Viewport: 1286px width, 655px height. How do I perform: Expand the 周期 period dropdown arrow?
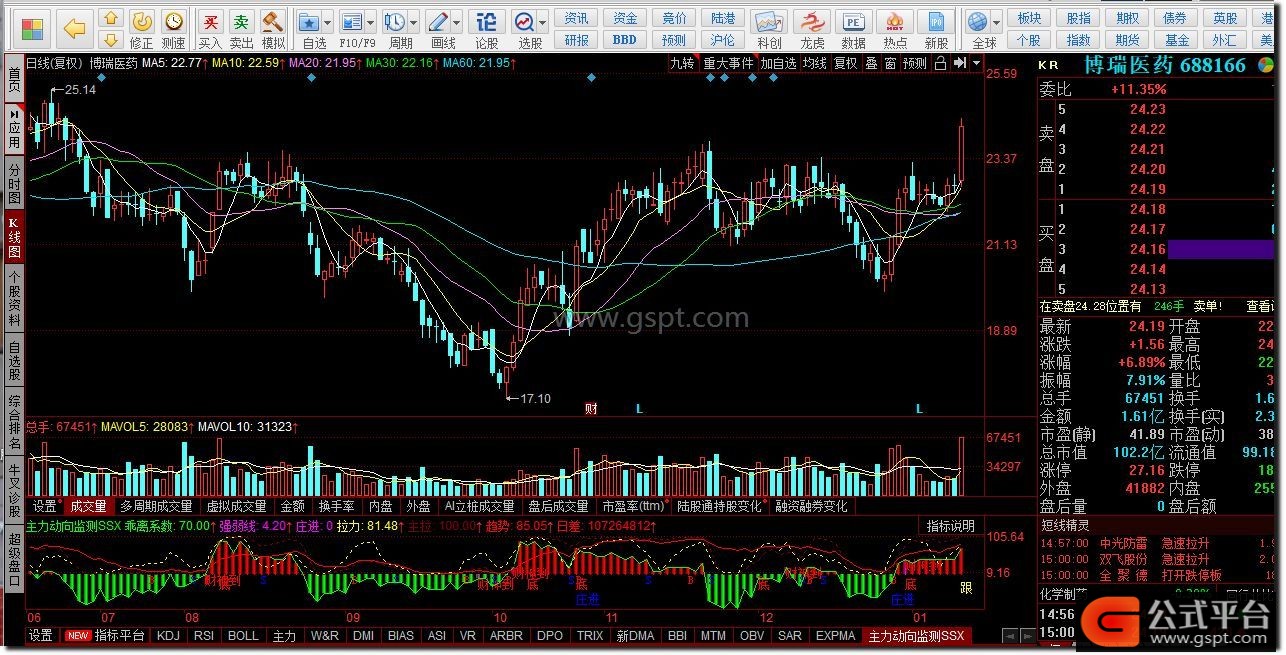[413, 22]
